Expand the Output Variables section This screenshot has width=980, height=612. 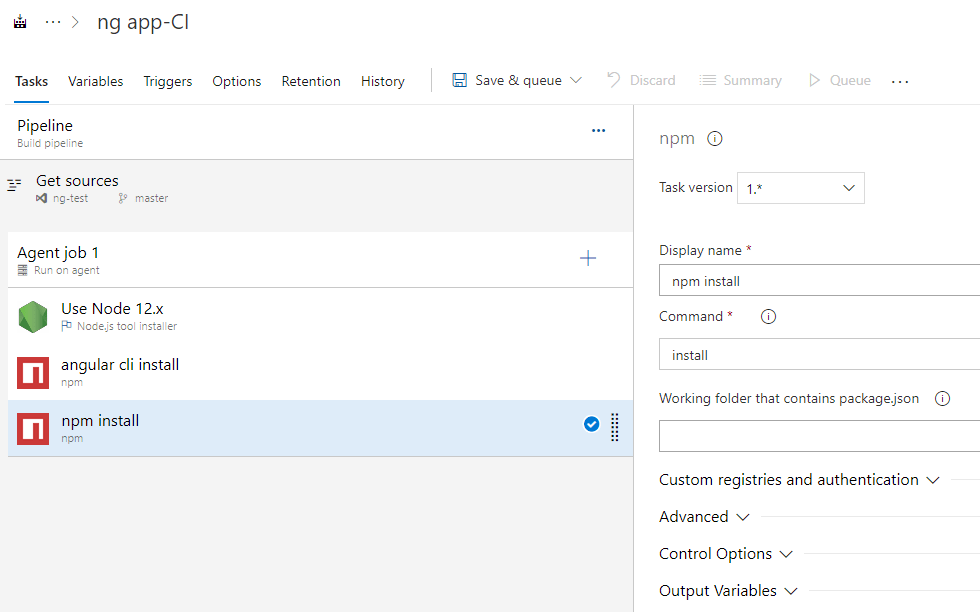[728, 591]
